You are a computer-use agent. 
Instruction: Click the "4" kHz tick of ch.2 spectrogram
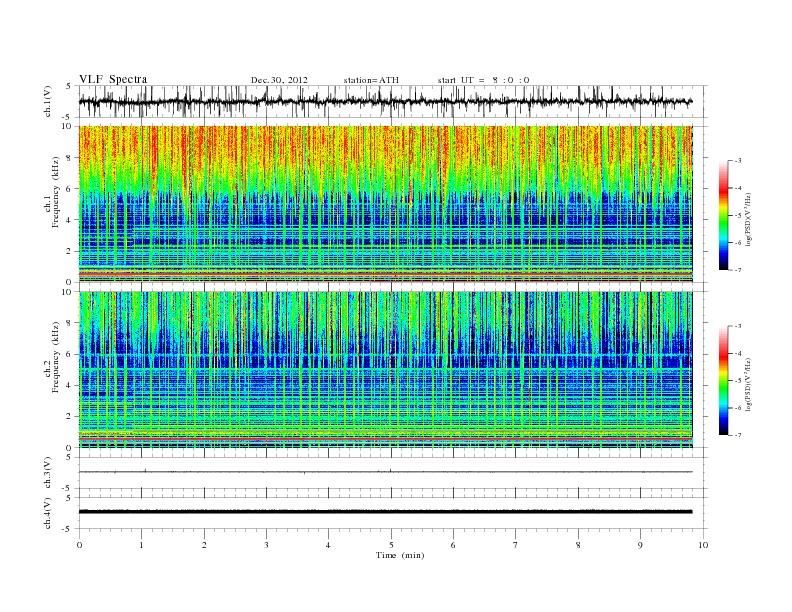coord(69,386)
